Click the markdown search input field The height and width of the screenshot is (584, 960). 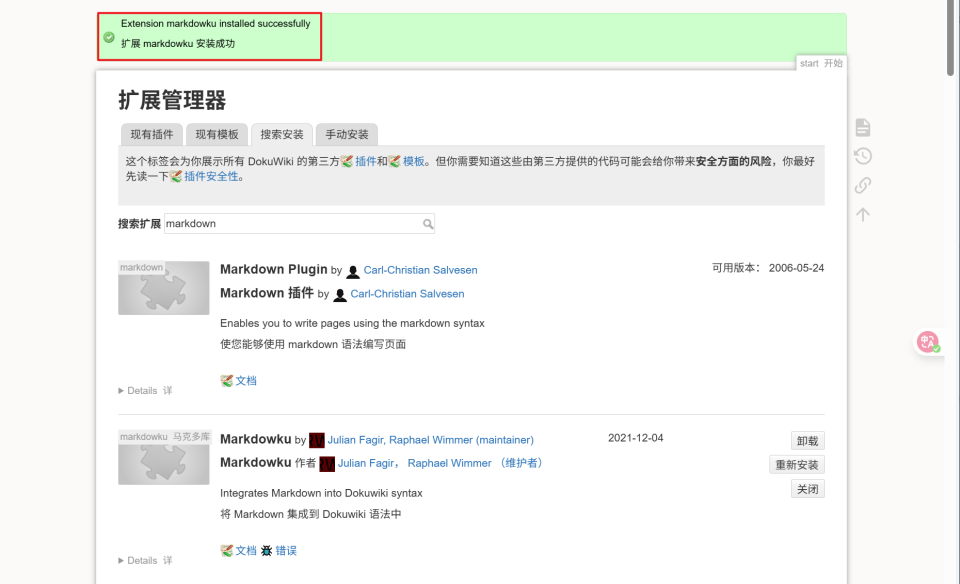click(290, 223)
